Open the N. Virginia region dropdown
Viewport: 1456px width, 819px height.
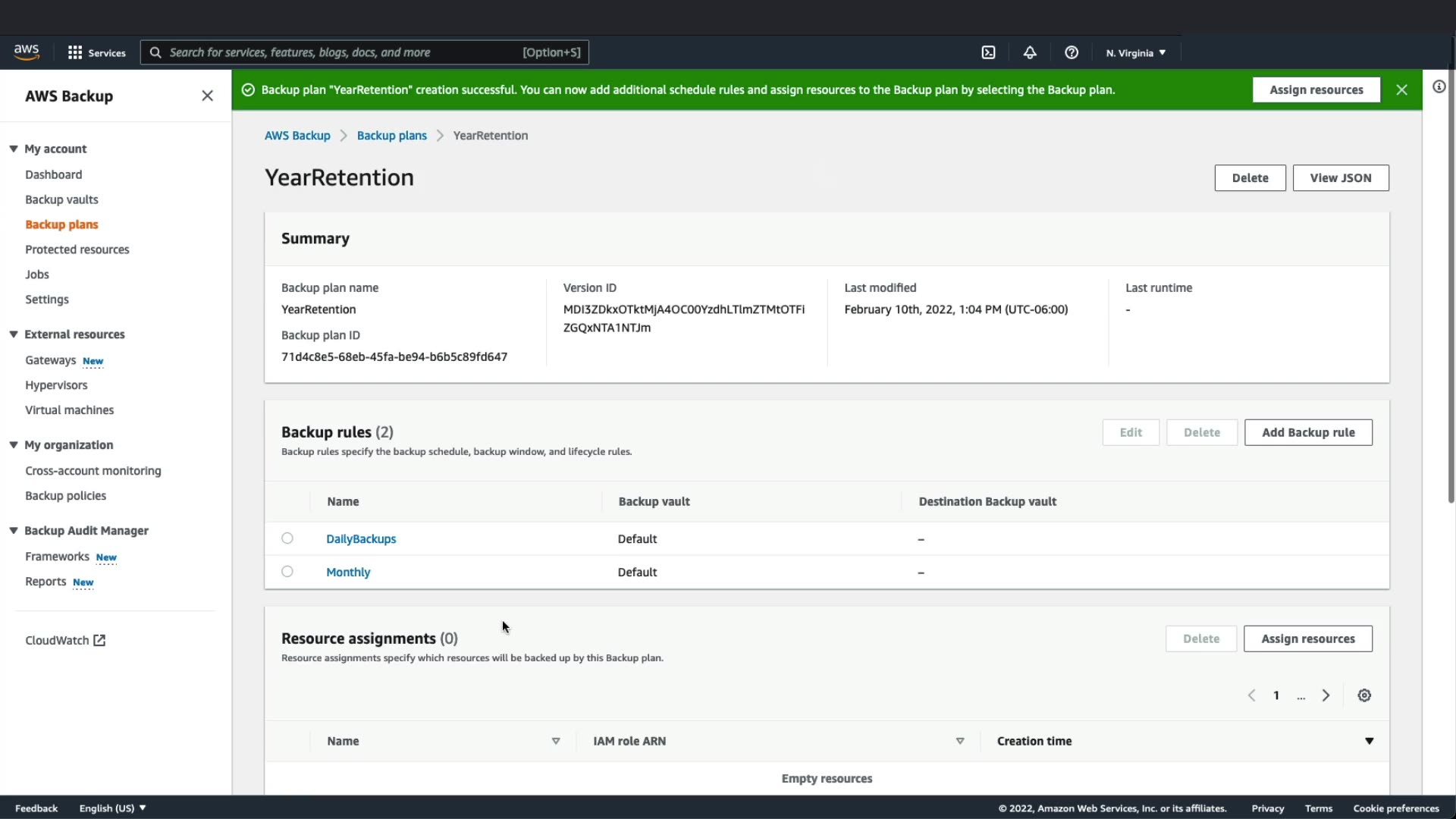coord(1135,52)
